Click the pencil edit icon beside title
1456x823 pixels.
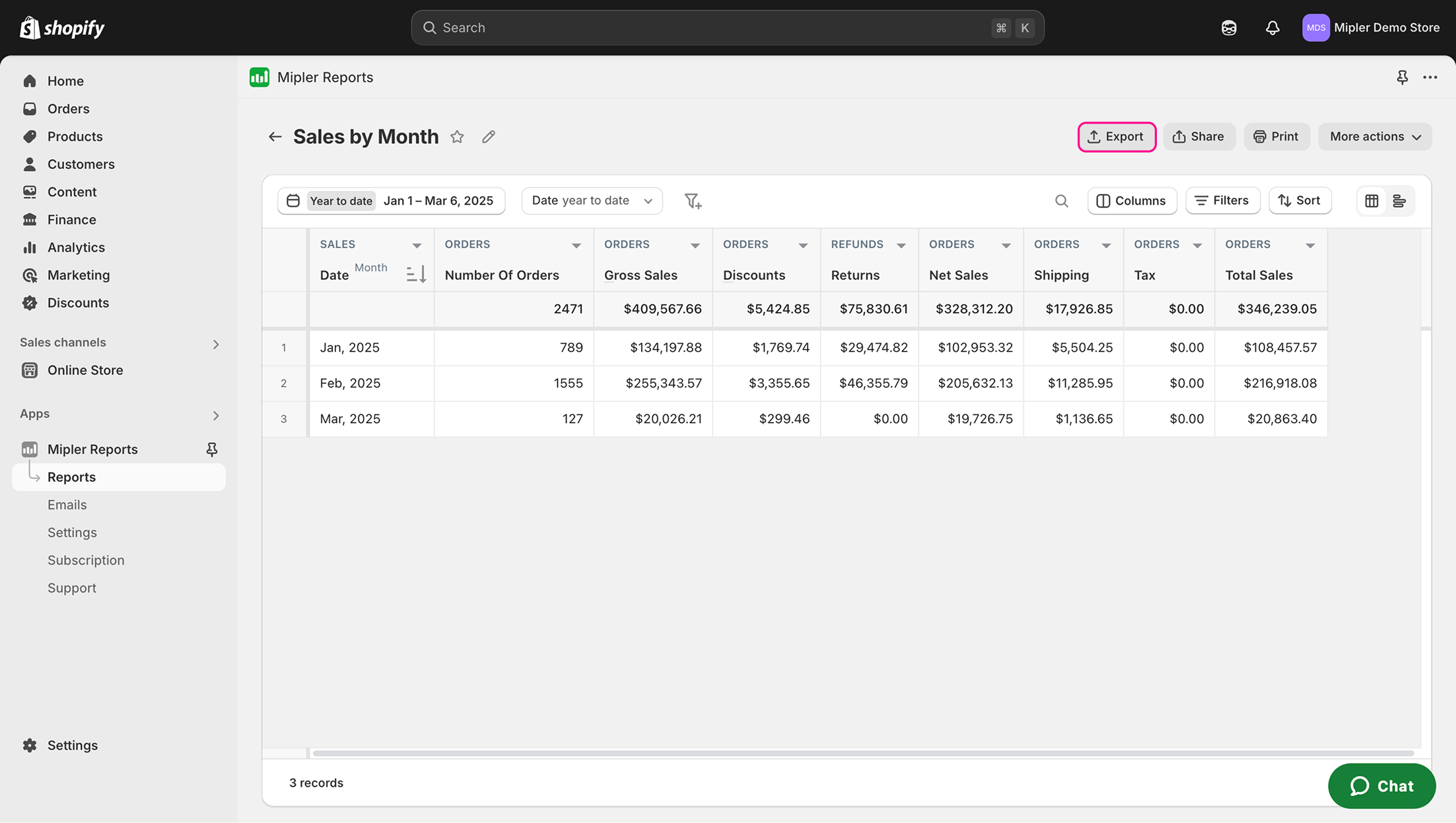click(489, 137)
